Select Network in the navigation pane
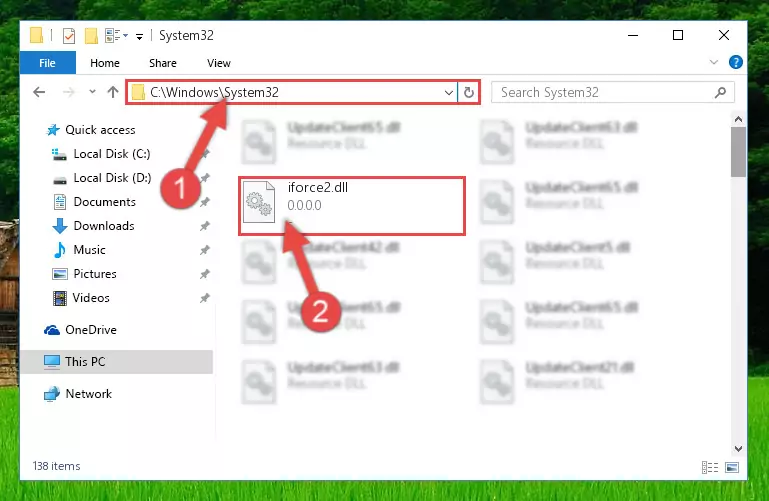The image size is (769, 501). click(88, 394)
